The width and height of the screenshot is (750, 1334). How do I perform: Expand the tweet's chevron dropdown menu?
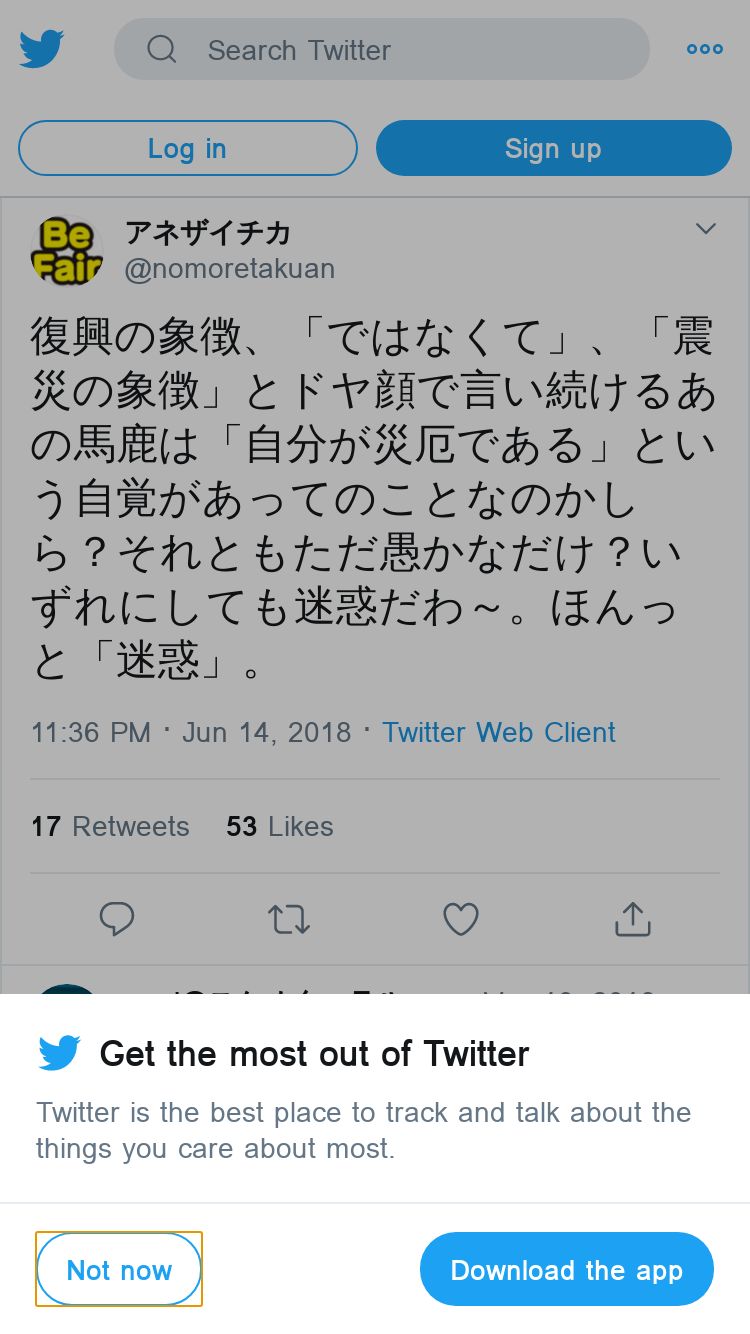[706, 229]
